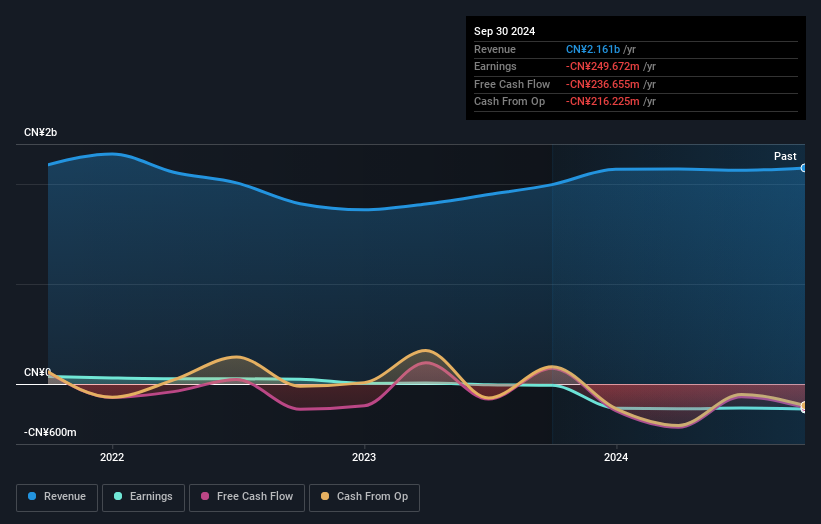821x524 pixels.
Task: Click the -CN¥249.672m earnings value
Action: [602, 66]
